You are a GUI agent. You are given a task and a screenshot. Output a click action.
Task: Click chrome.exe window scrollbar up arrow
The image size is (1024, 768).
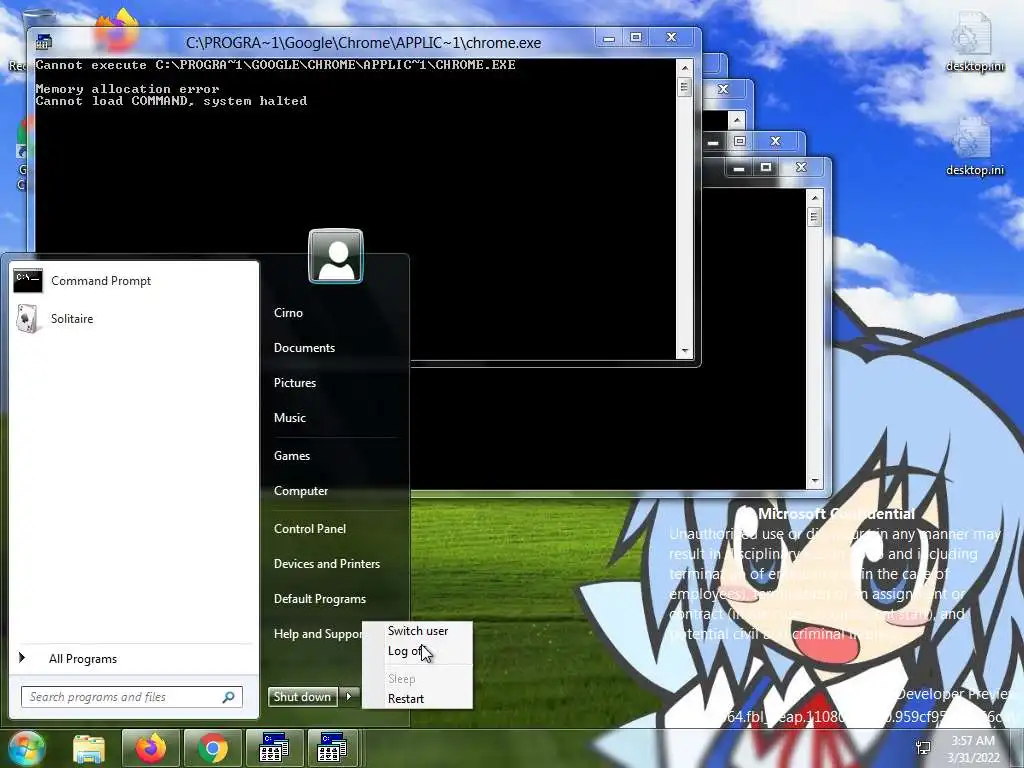[x=684, y=67]
